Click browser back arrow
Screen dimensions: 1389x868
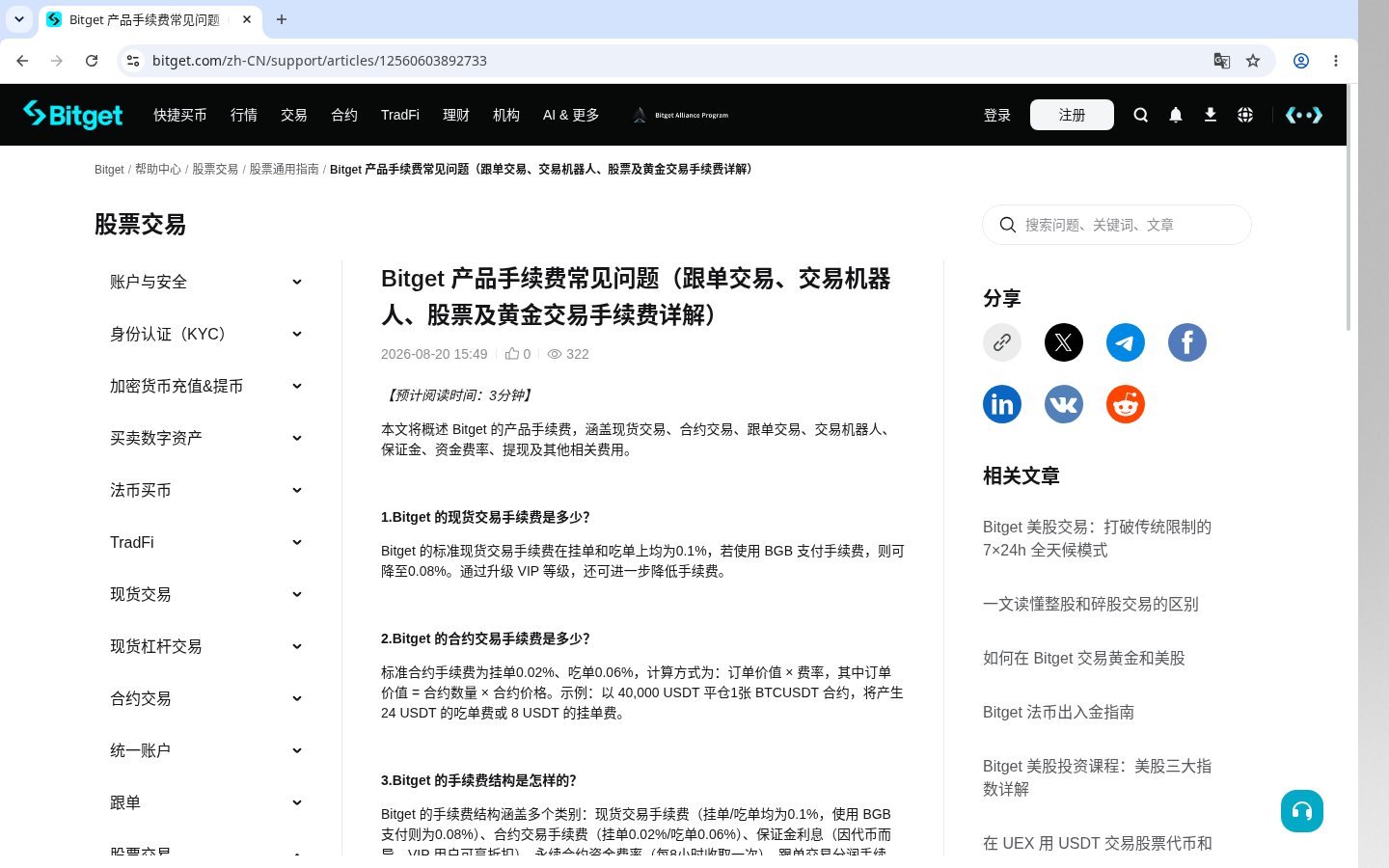tap(22, 61)
